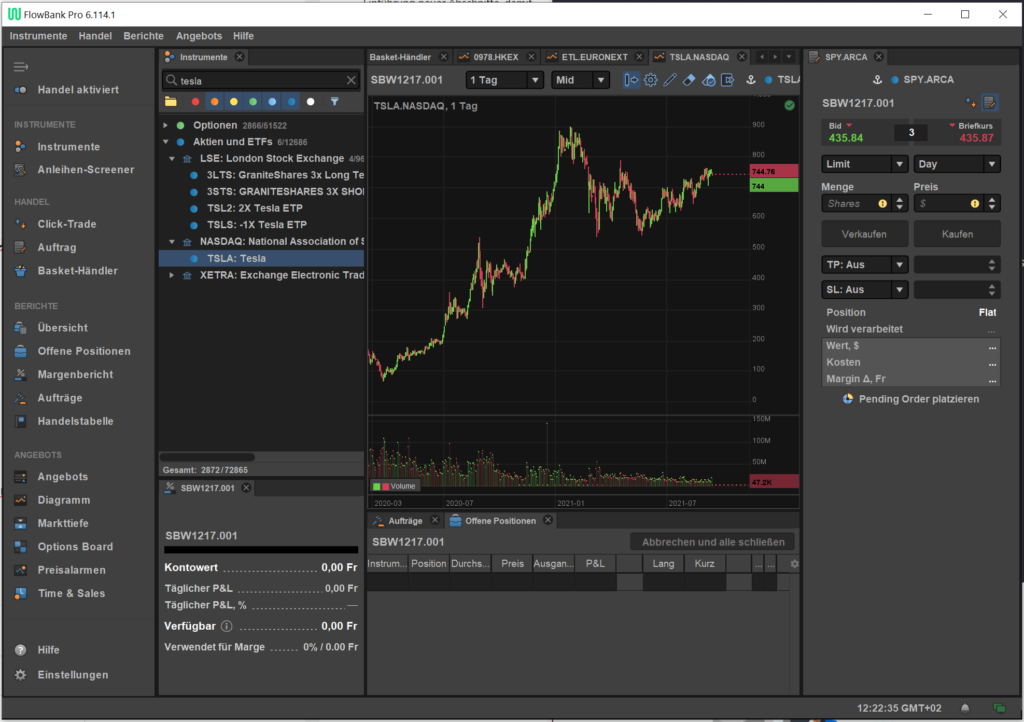This screenshot has width=1024, height=722.
Task: Toggle the yellow color filter
Action: [234, 102]
